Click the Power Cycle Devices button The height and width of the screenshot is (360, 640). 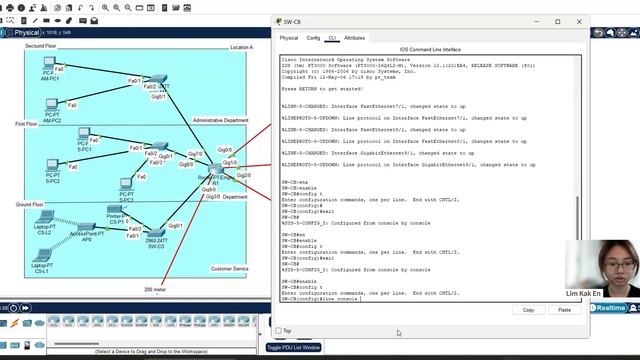[14, 308]
